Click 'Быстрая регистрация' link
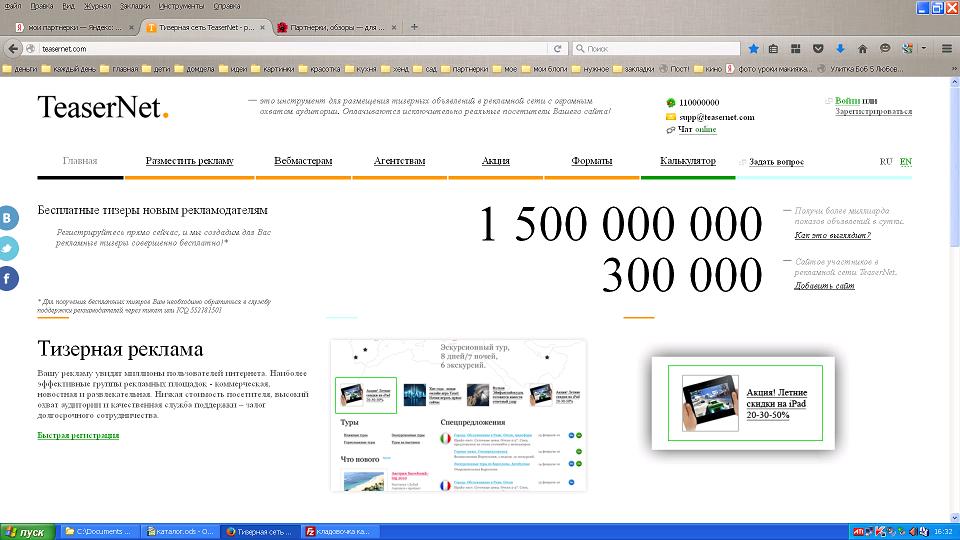960x540 pixels. click(78, 435)
